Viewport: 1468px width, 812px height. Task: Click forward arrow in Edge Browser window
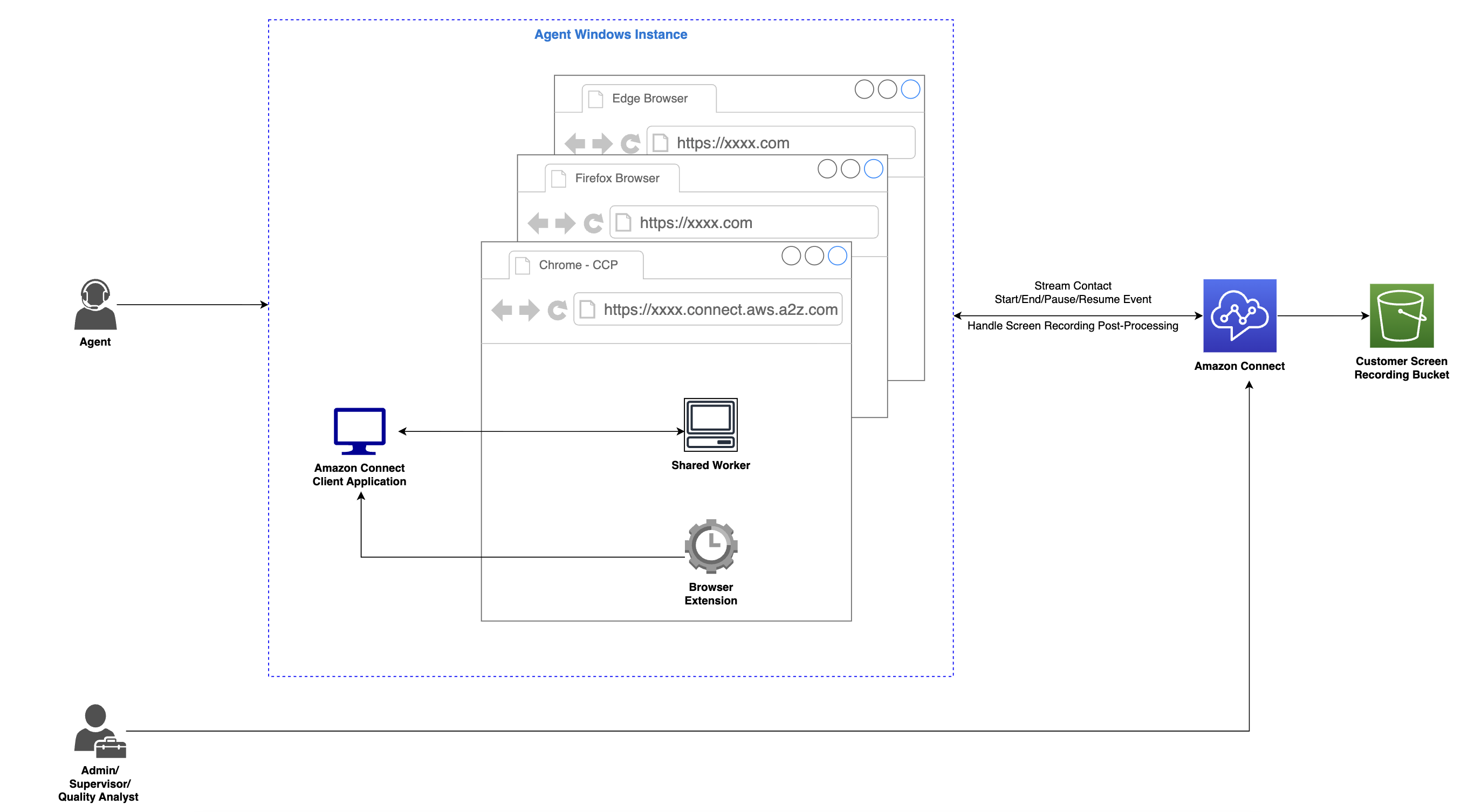[602, 143]
